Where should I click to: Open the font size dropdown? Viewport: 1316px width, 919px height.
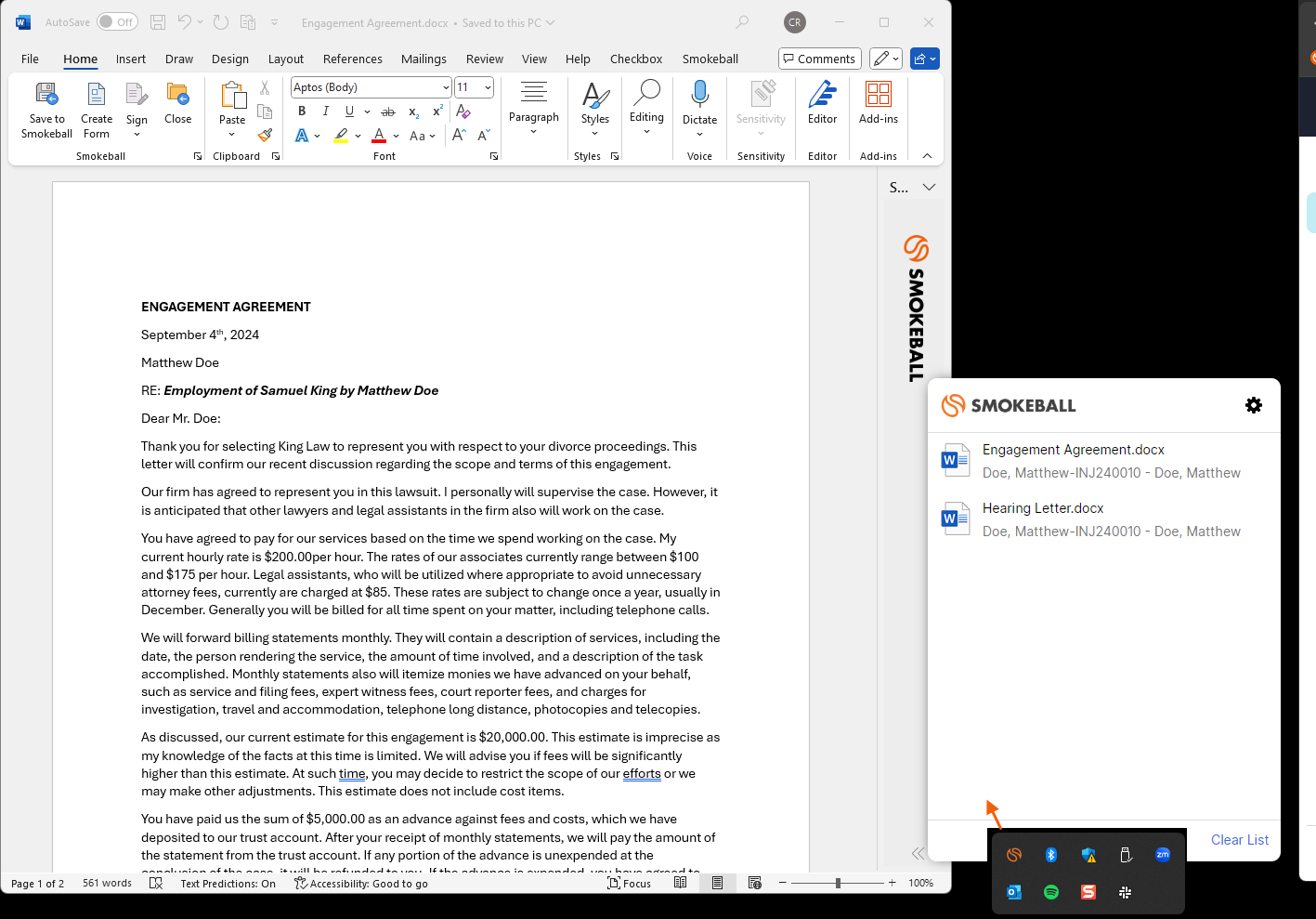488,87
